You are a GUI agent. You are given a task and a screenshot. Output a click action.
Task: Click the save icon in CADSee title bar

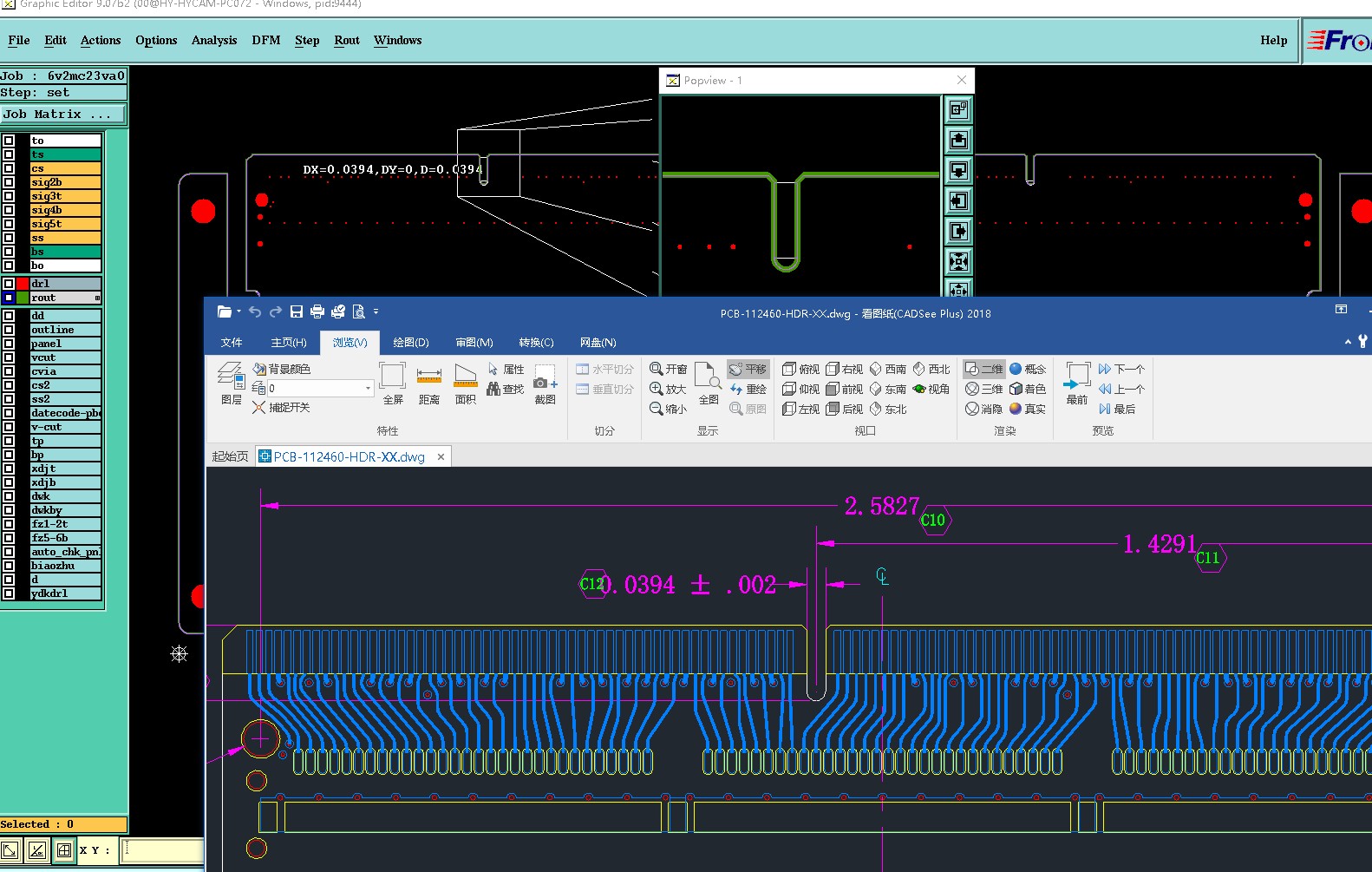297,311
